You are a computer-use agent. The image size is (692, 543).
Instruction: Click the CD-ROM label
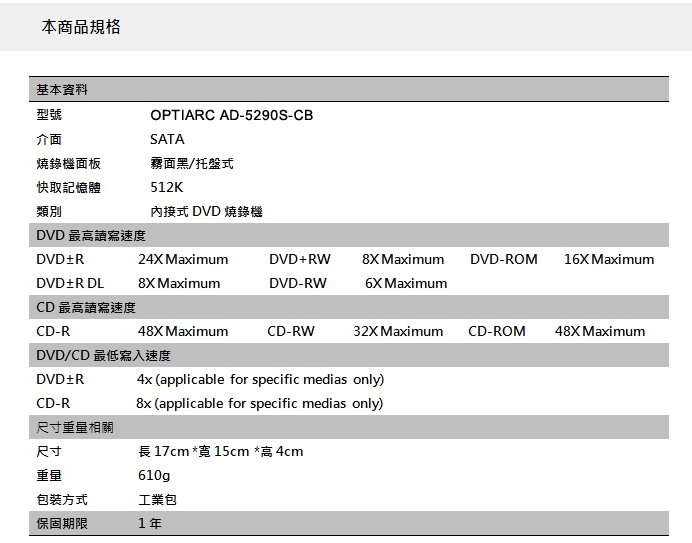point(497,331)
